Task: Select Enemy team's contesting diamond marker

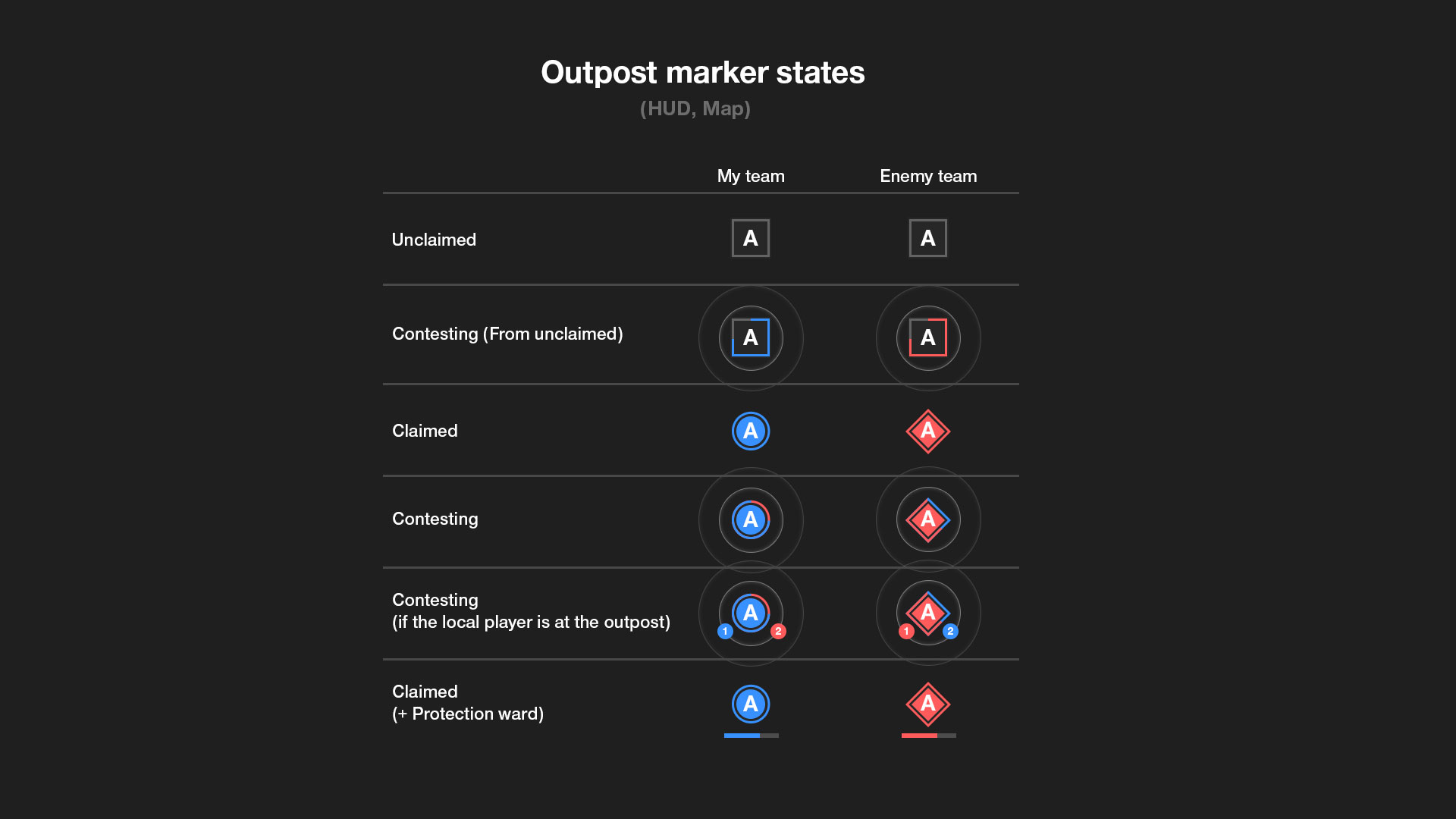Action: click(x=927, y=519)
